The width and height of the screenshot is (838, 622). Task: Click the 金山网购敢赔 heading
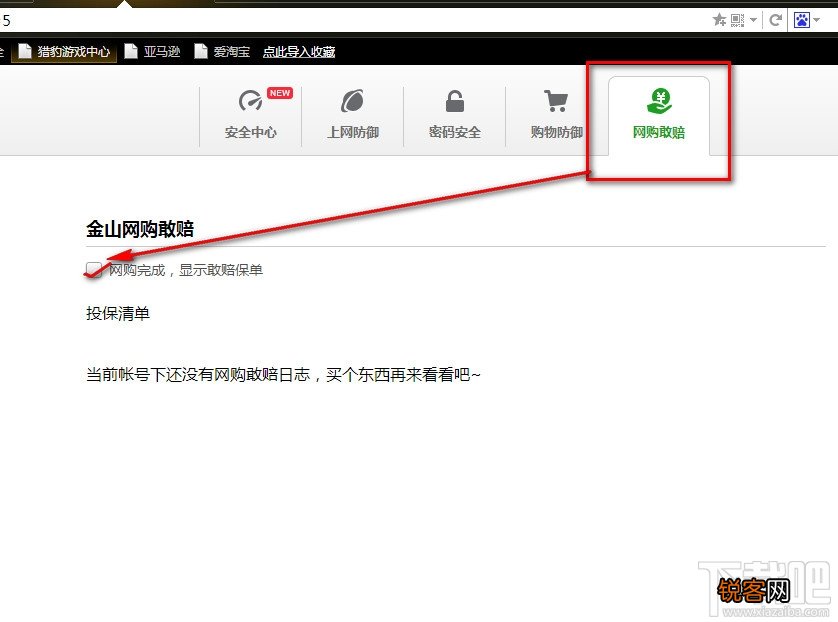(x=140, y=229)
